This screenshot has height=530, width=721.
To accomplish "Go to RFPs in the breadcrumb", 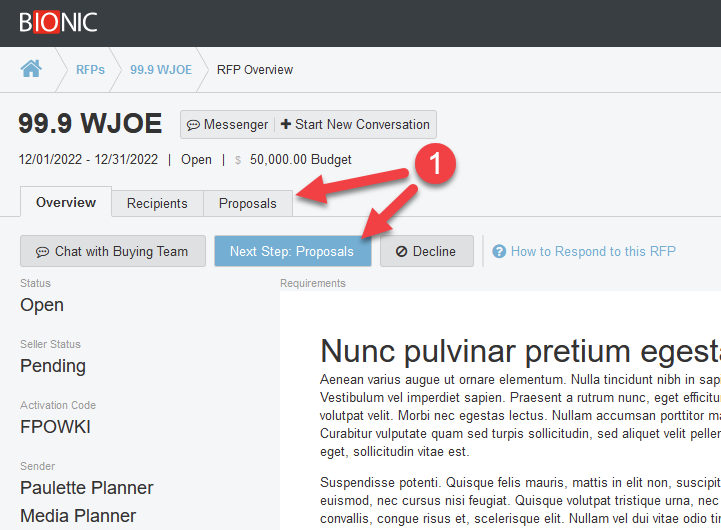I will point(90,70).
